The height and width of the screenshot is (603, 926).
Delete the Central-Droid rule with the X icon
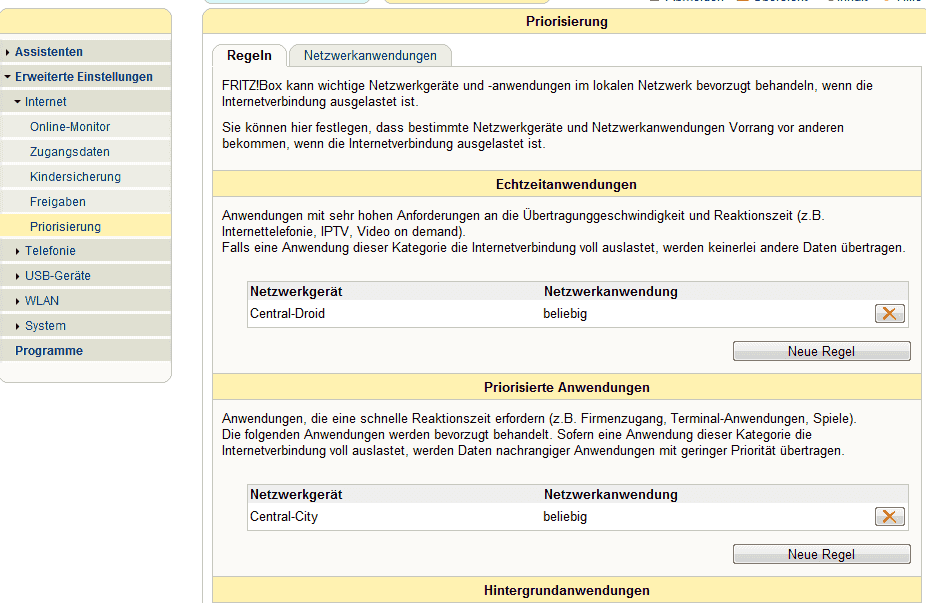click(x=889, y=314)
